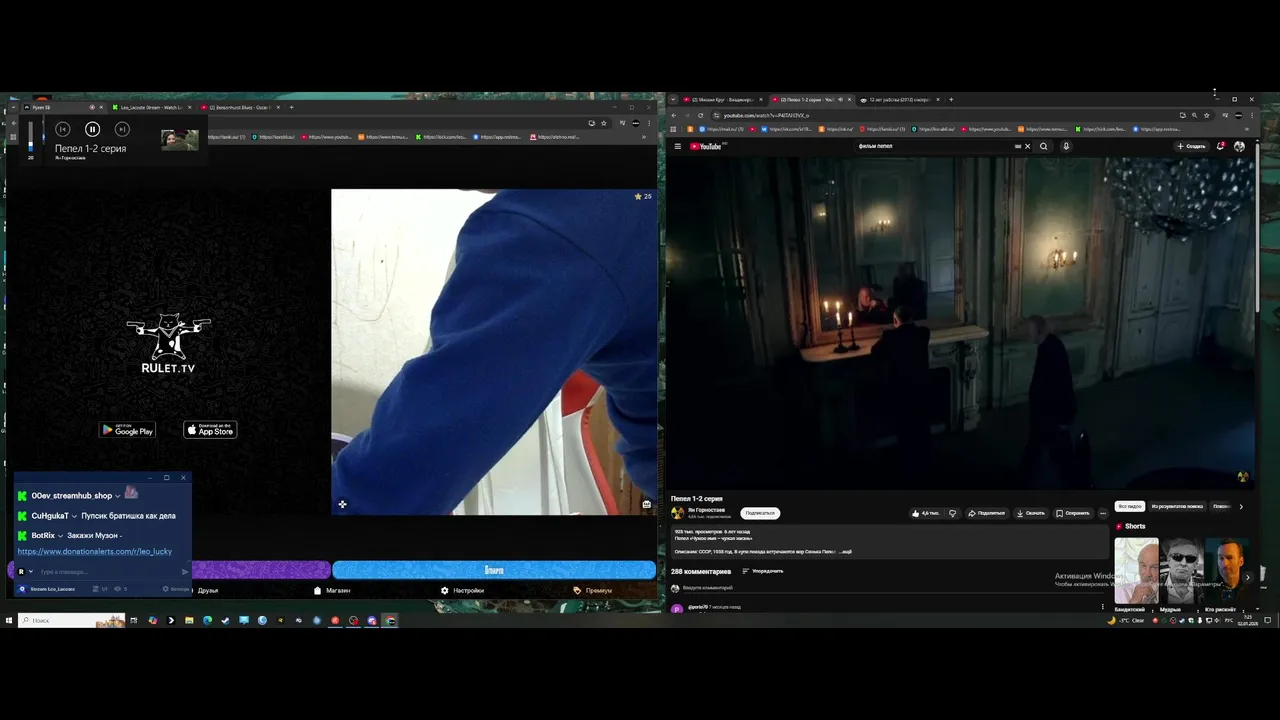Send the chat message arrow

[185, 572]
